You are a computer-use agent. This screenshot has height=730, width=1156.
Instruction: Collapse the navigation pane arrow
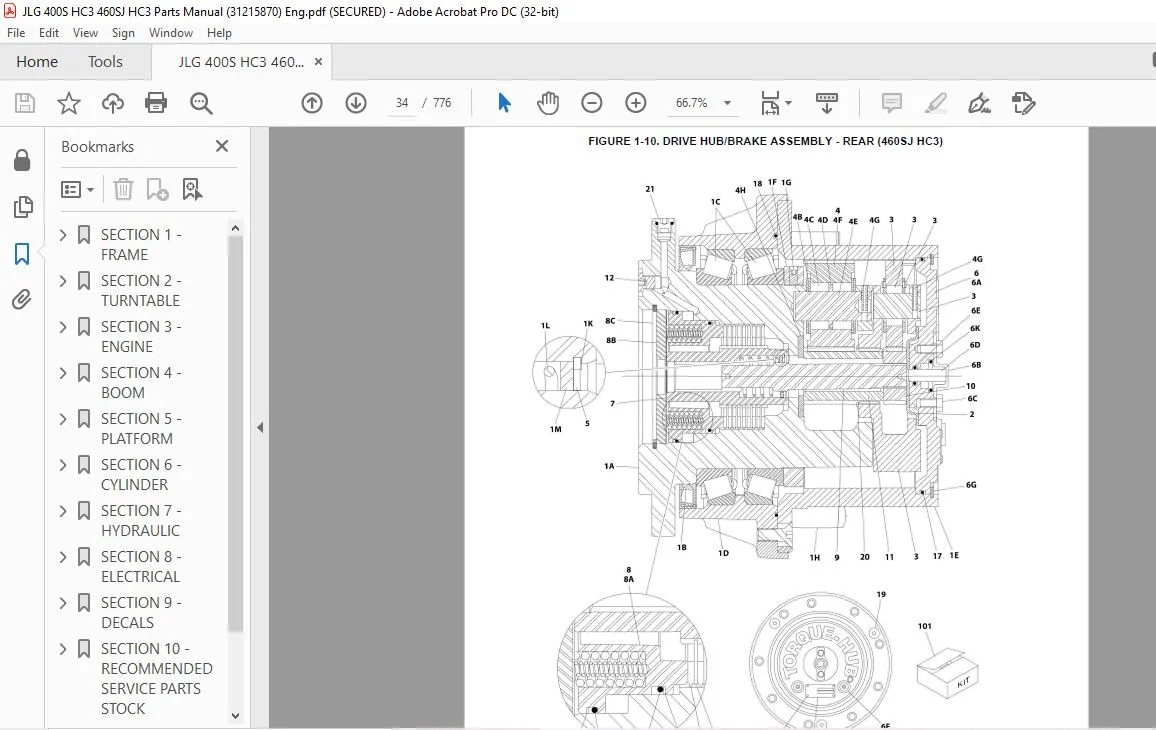click(260, 428)
